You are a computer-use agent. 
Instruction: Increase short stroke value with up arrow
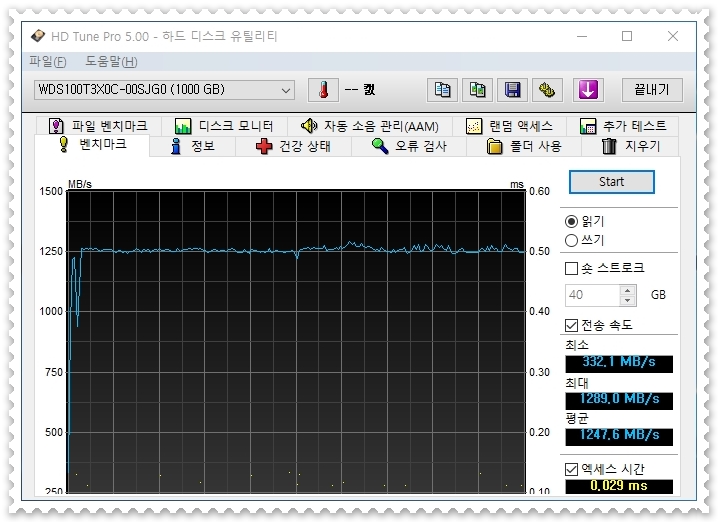click(x=628, y=290)
